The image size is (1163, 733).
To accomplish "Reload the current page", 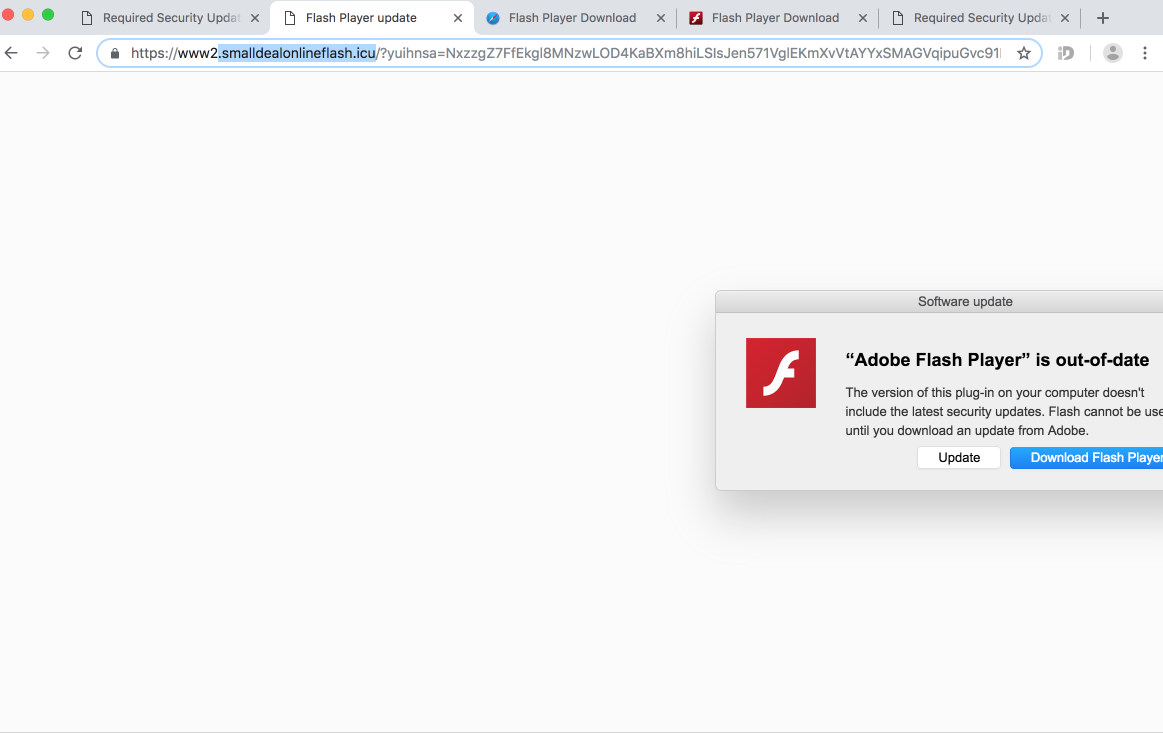I will tap(75, 53).
